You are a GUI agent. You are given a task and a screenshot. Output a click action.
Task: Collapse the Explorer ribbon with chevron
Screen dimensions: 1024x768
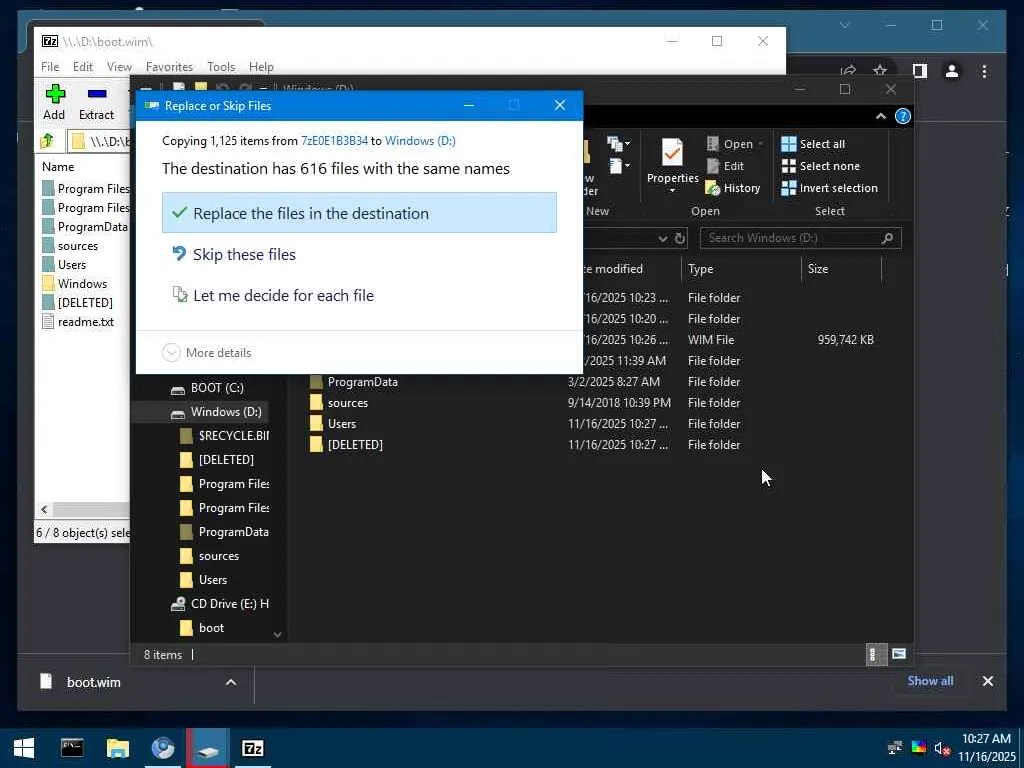(x=880, y=116)
